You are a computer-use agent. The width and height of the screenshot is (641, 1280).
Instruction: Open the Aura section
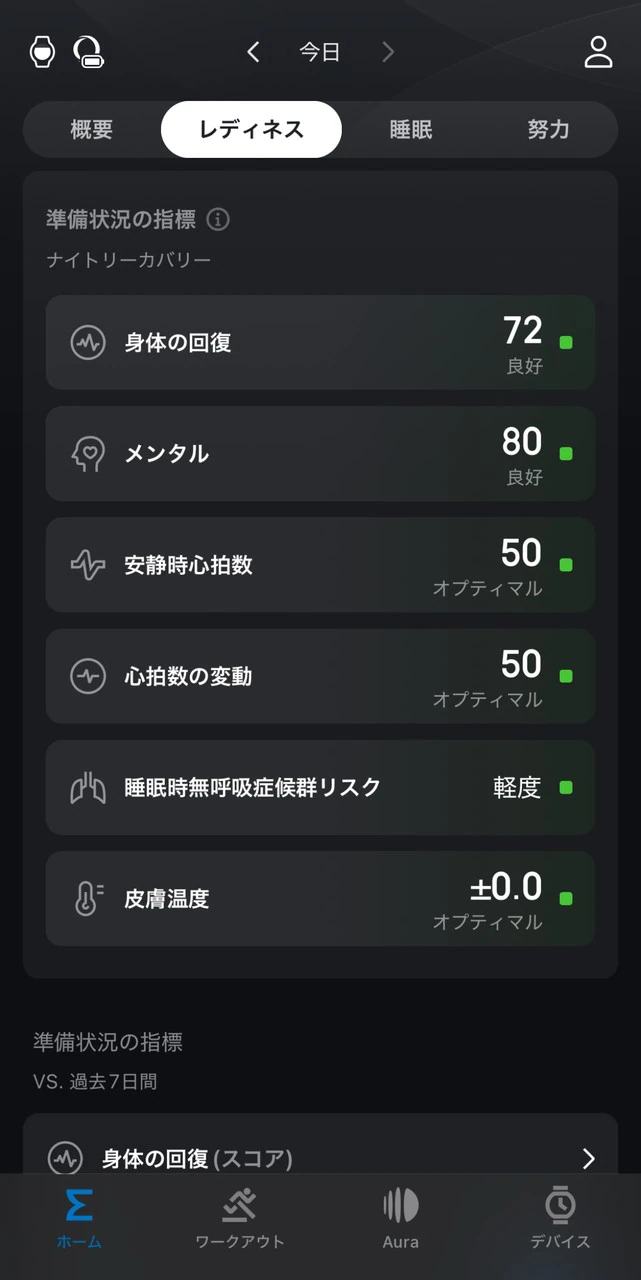[400, 1219]
